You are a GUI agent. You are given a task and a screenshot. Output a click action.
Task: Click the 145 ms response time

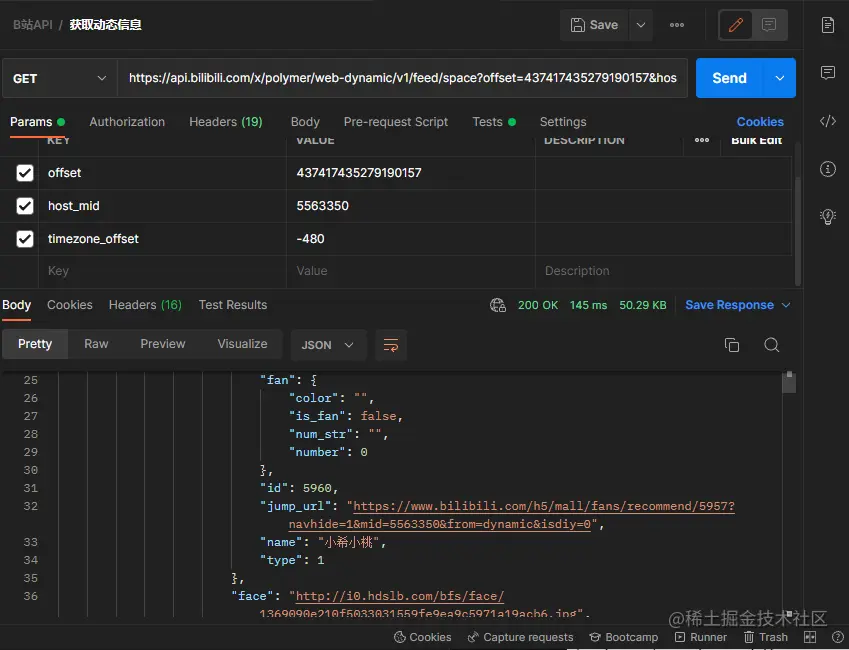pos(588,305)
